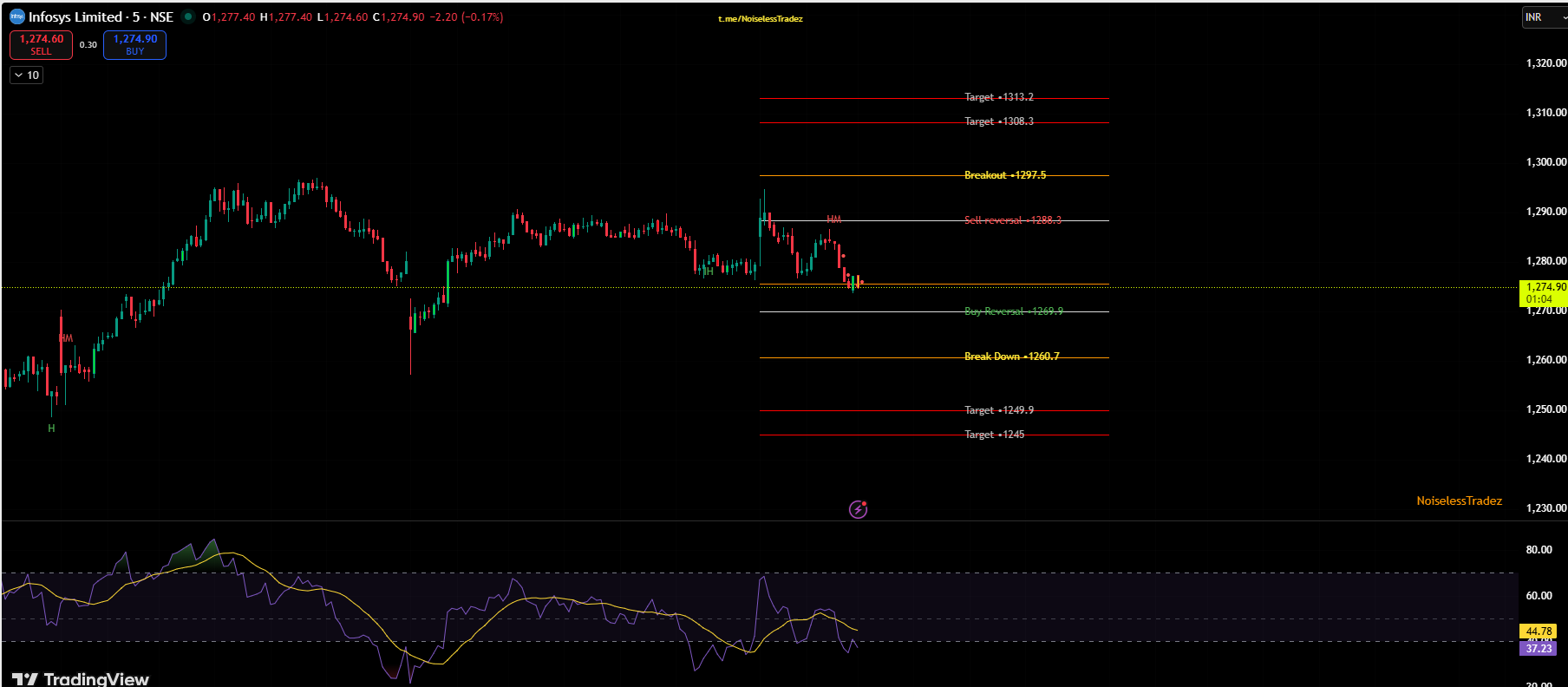Click the yellow current price tag on price axis

pos(1544,293)
